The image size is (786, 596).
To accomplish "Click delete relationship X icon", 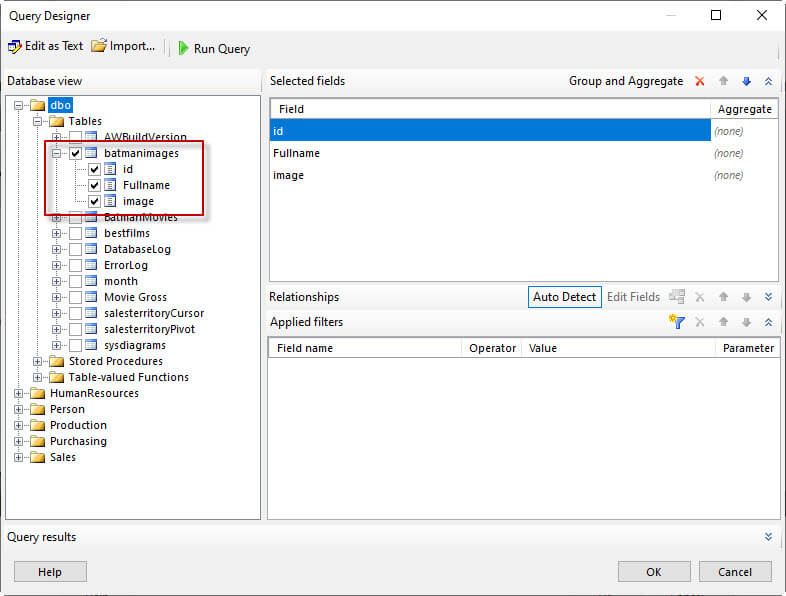I will point(700,297).
